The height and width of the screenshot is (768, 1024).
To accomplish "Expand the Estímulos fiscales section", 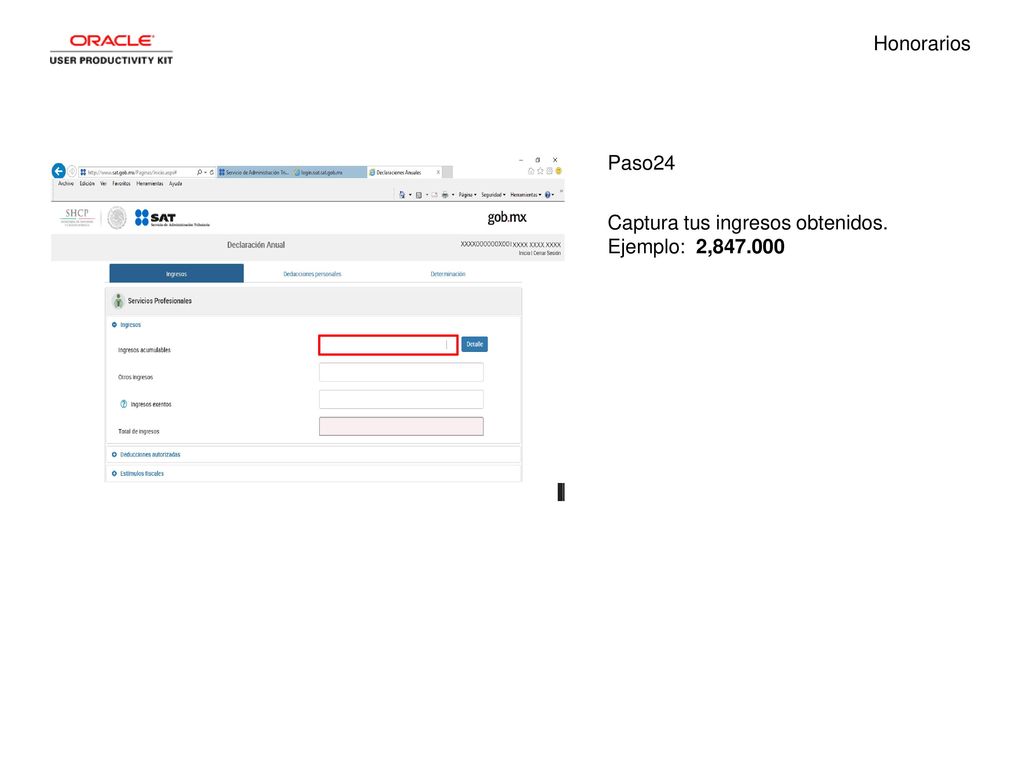I will point(138,473).
